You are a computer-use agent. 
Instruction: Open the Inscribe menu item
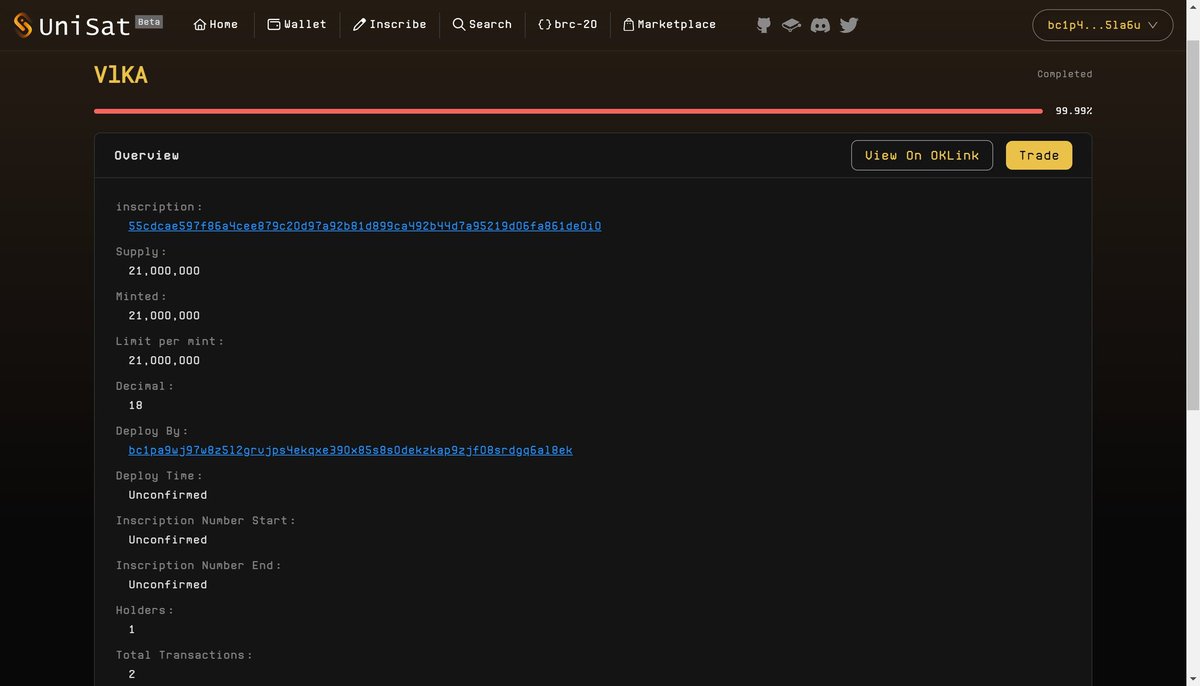click(x=390, y=24)
